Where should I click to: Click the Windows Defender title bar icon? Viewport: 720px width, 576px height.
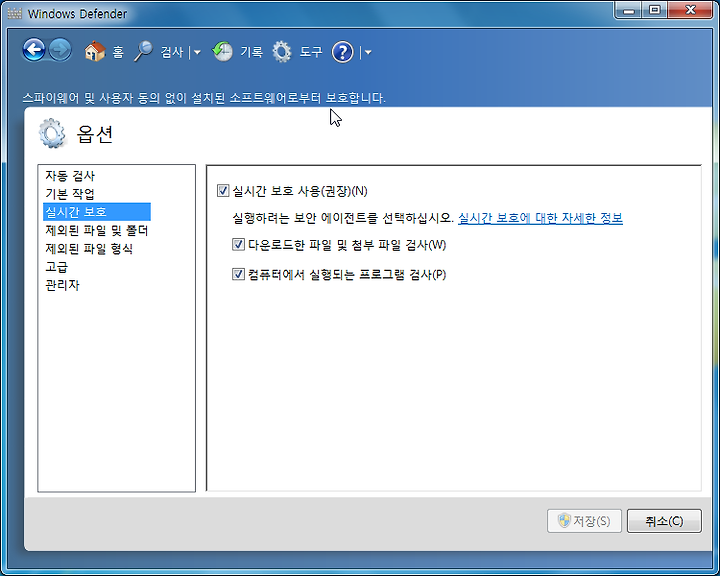coord(14,13)
